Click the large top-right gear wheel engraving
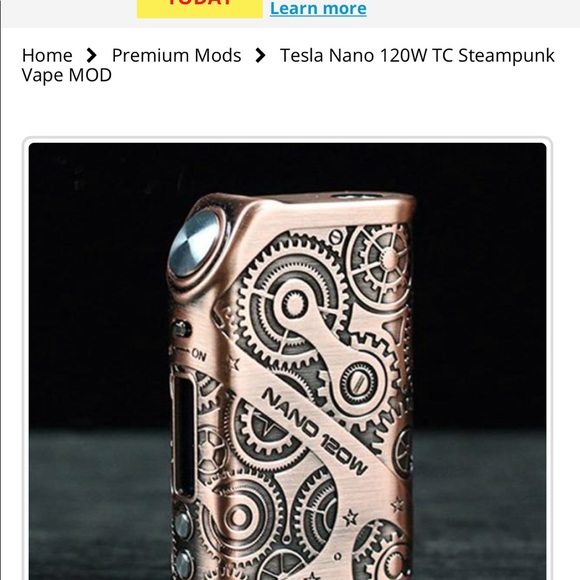The image size is (580, 580). [381, 259]
